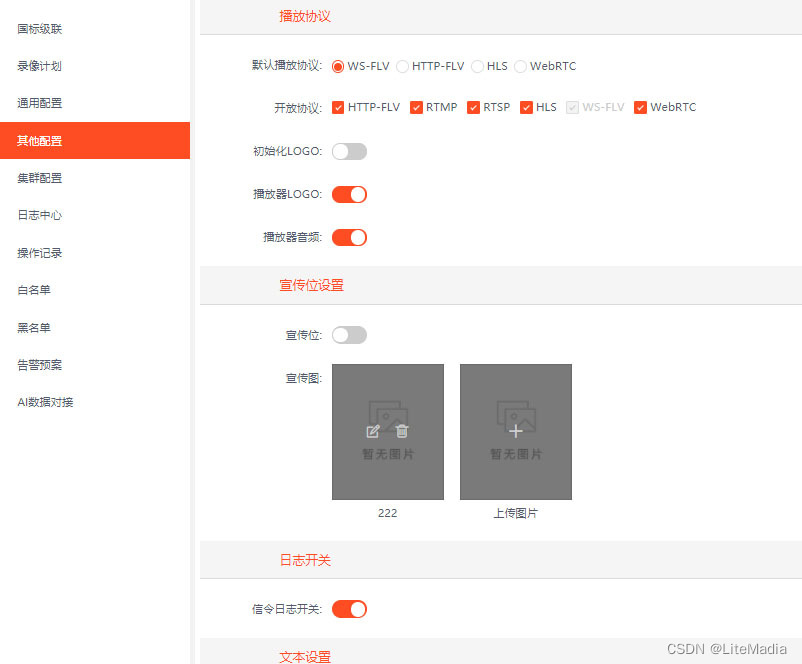Viewport: 802px width, 664px height.
Task: Enable the 初始化LOGO switch
Action: 349,151
